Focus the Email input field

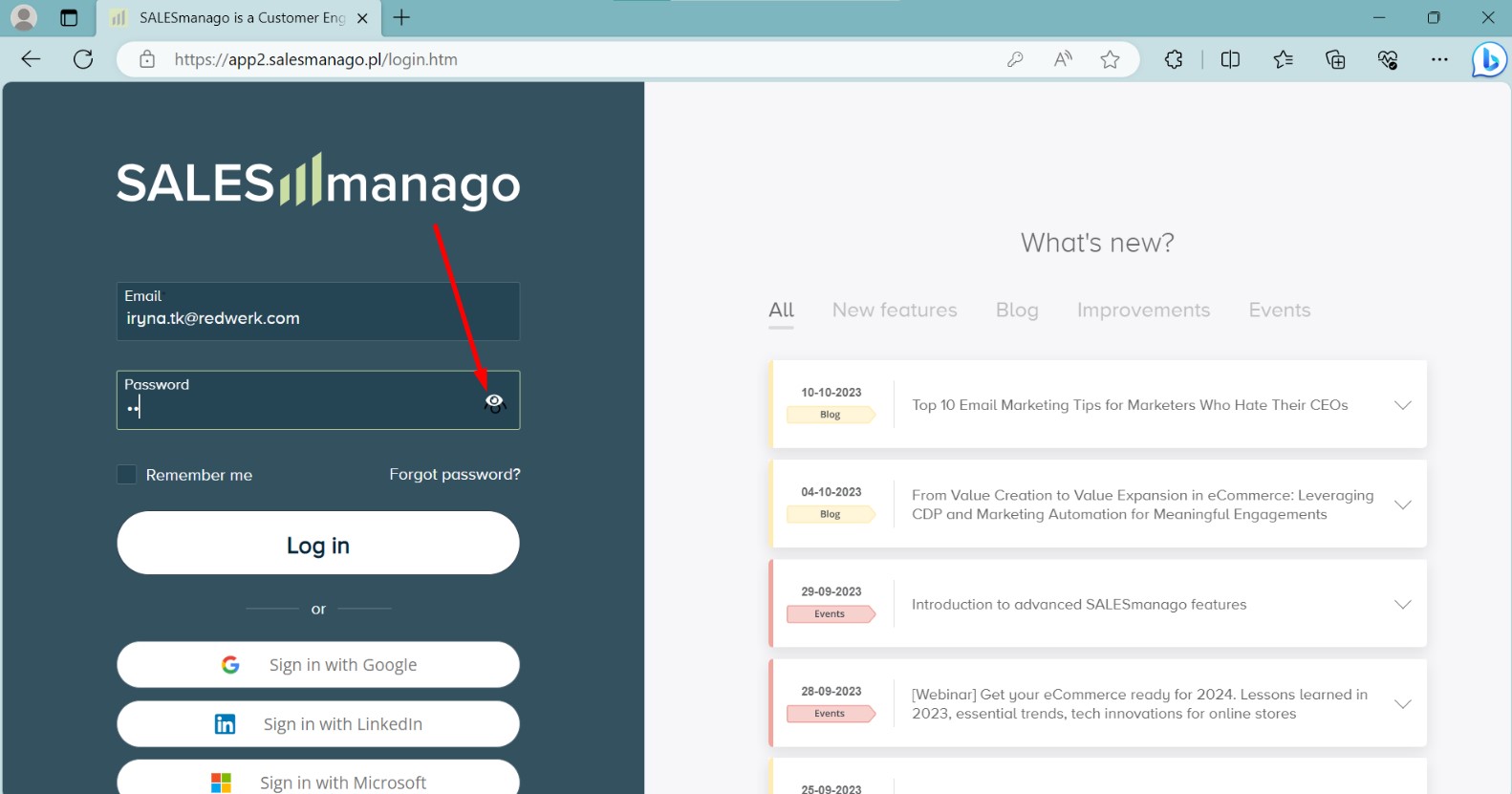point(318,311)
